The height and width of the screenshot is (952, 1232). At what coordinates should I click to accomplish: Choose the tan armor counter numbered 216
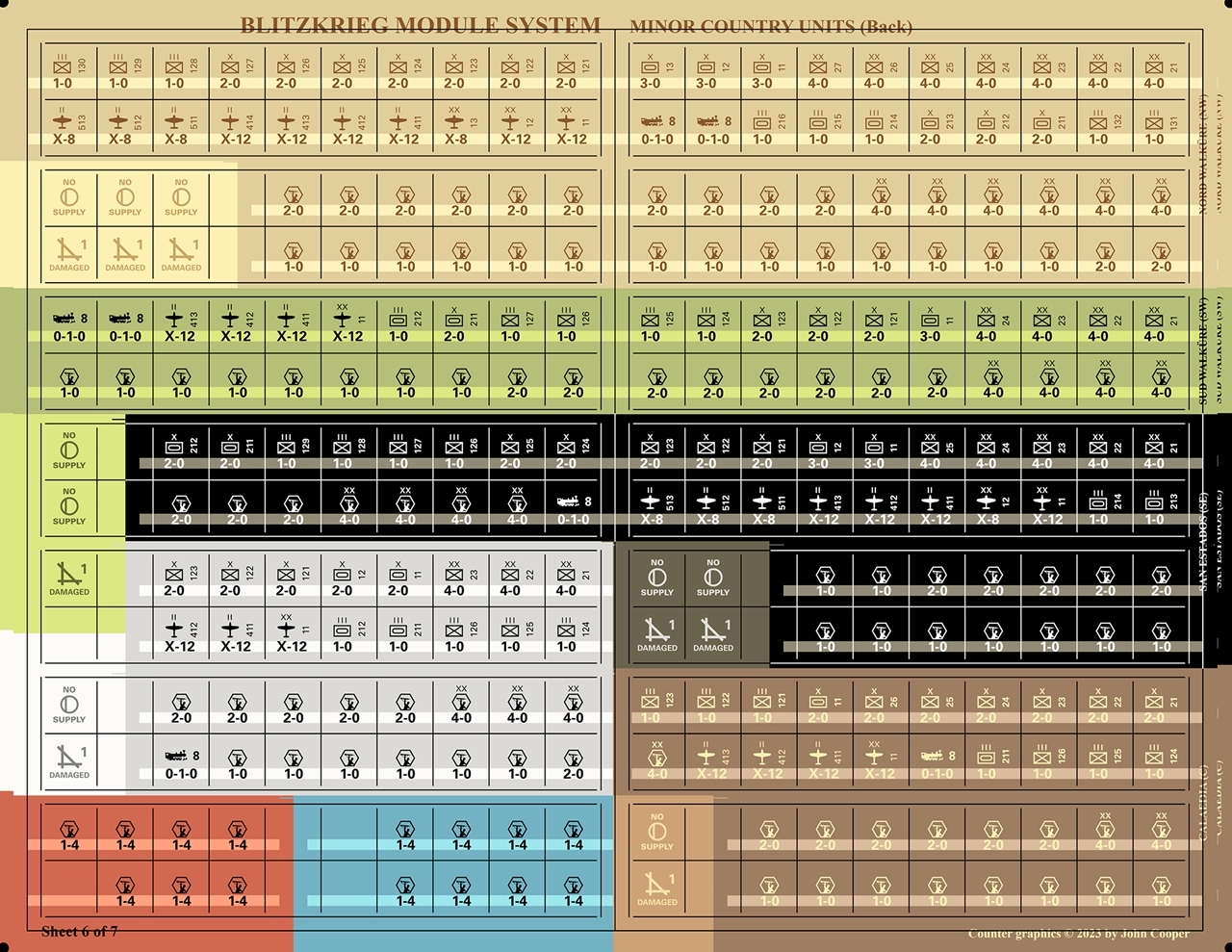[769, 129]
